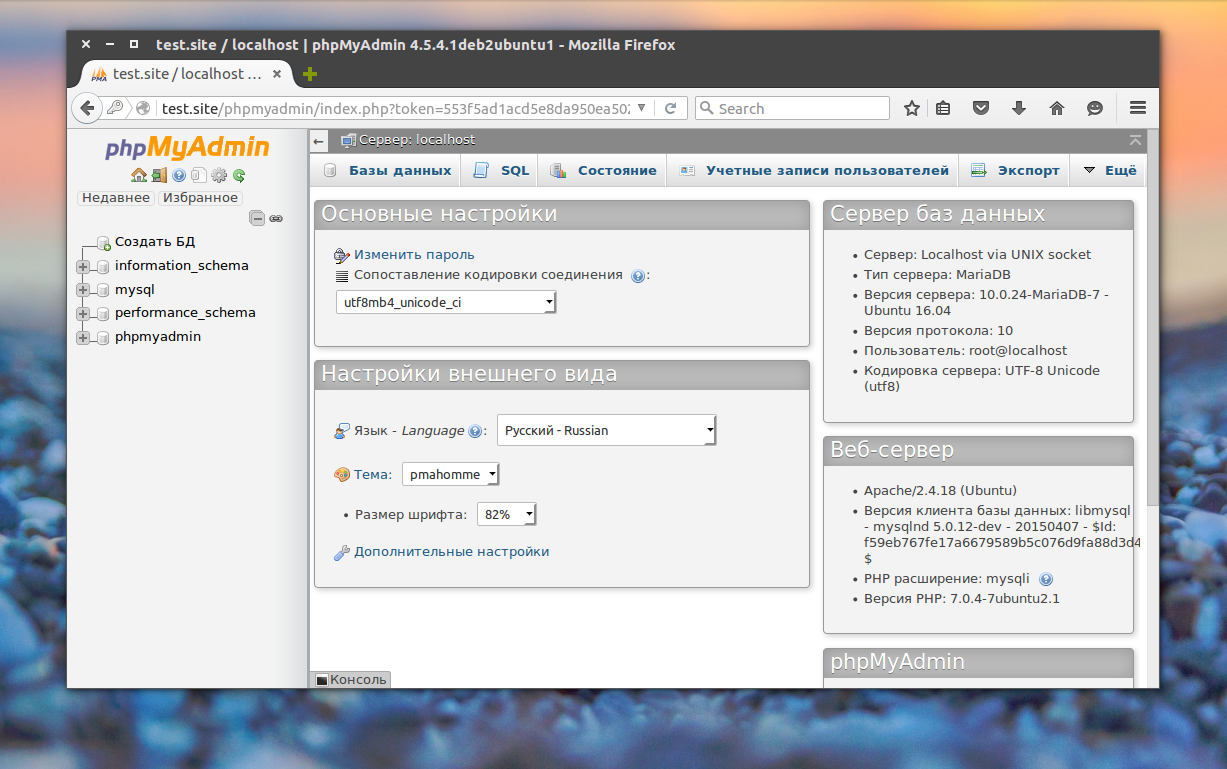Select Создать БД in navigation tree
This screenshot has width=1227, height=769.
155,242
